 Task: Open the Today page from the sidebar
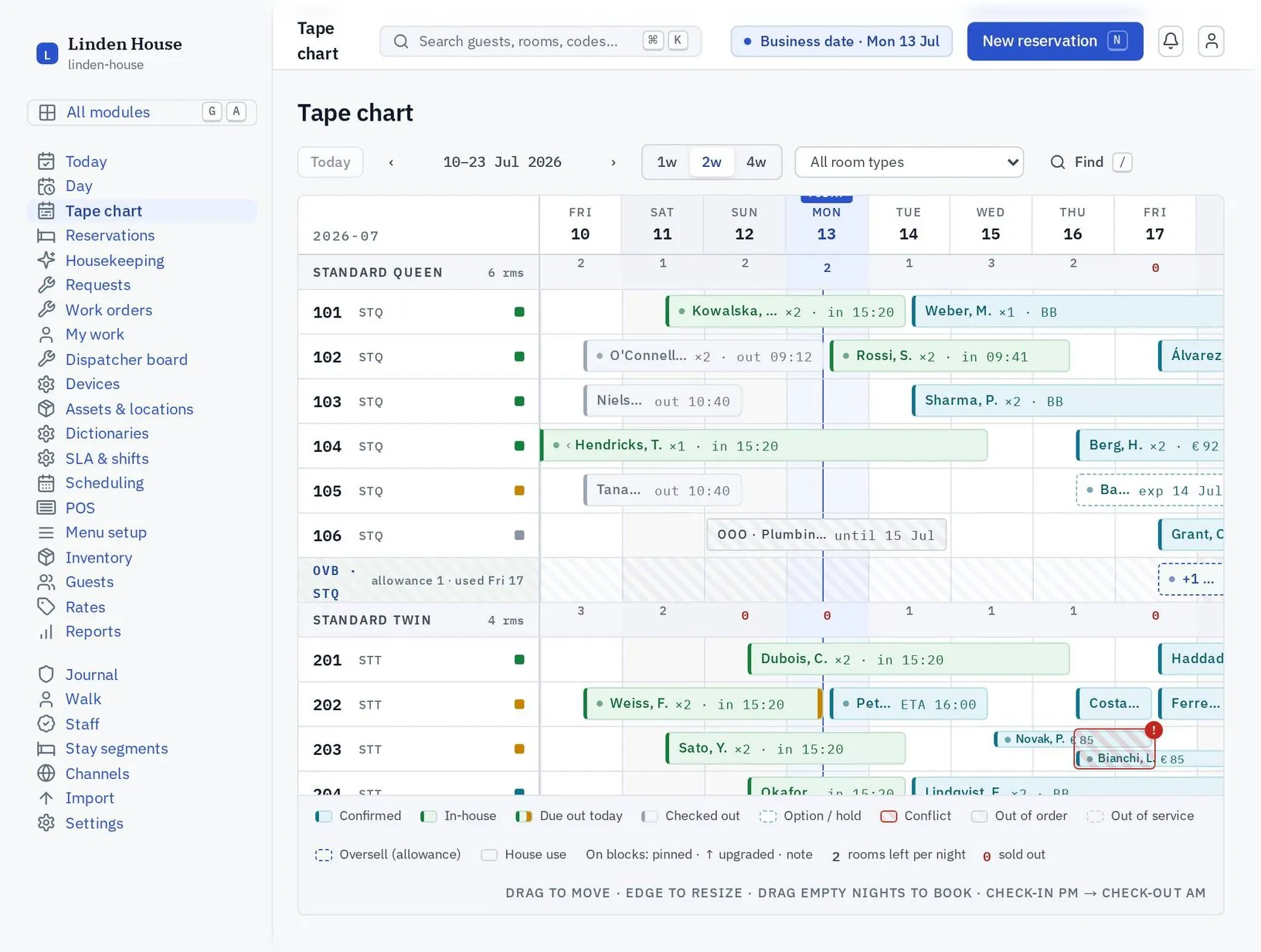pos(142,161)
